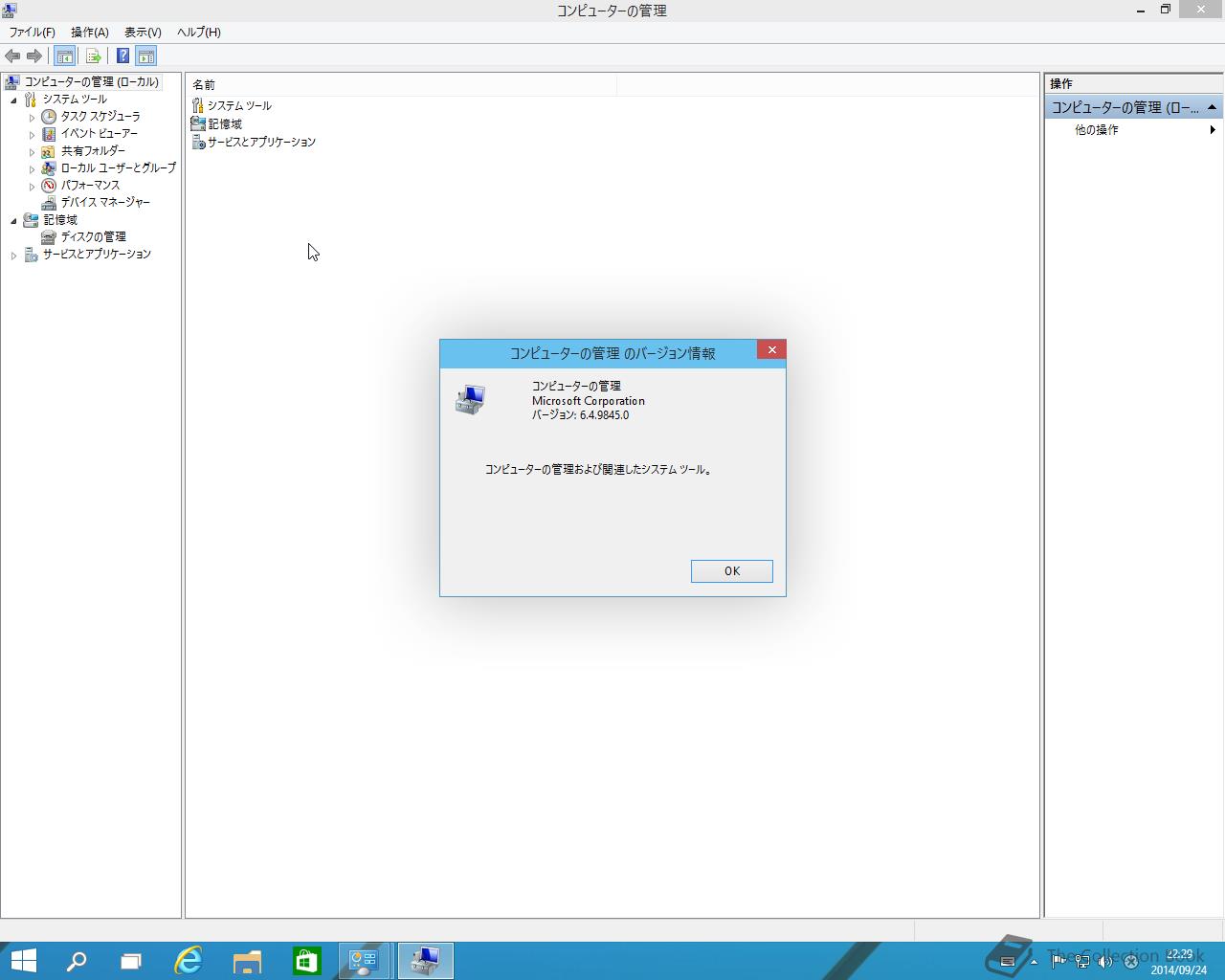Restore down the main window
Screen dimensions: 1225x980
click(1165, 10)
